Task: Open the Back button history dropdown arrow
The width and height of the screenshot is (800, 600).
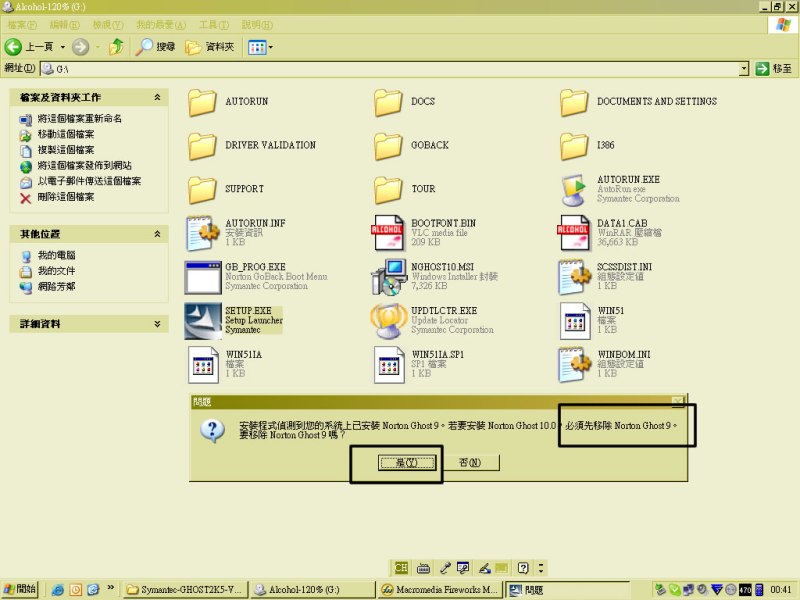Action: (63, 47)
